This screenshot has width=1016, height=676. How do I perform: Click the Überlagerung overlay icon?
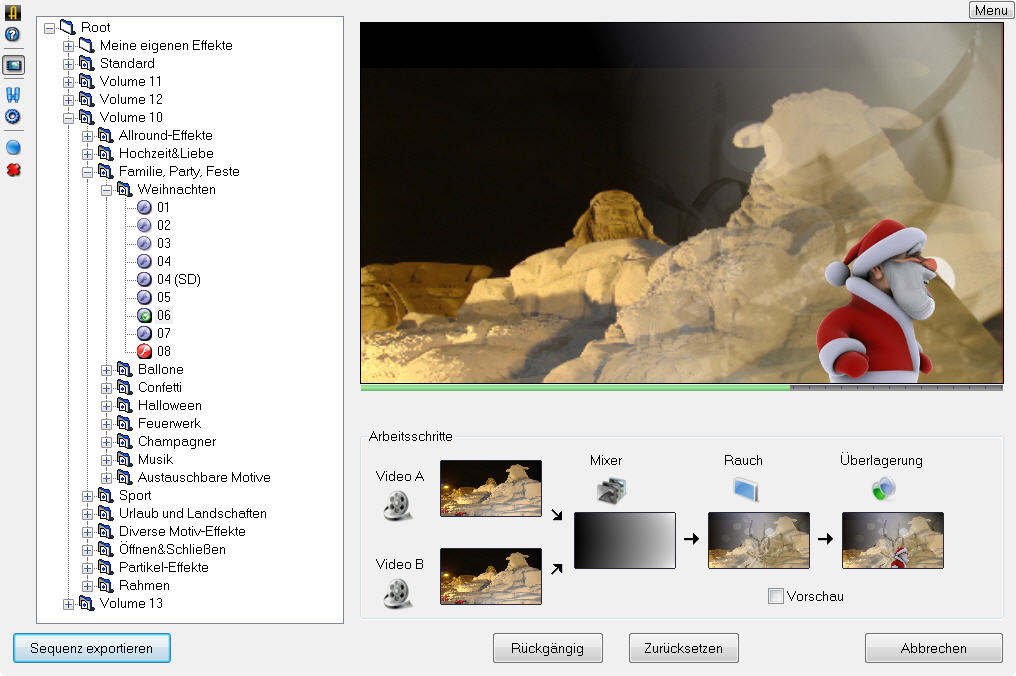[x=882, y=489]
